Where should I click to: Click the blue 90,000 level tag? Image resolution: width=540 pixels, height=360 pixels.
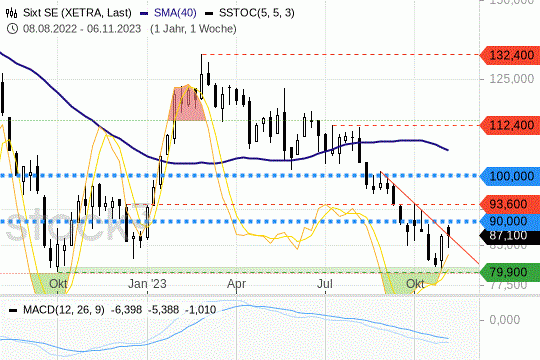[510, 222]
